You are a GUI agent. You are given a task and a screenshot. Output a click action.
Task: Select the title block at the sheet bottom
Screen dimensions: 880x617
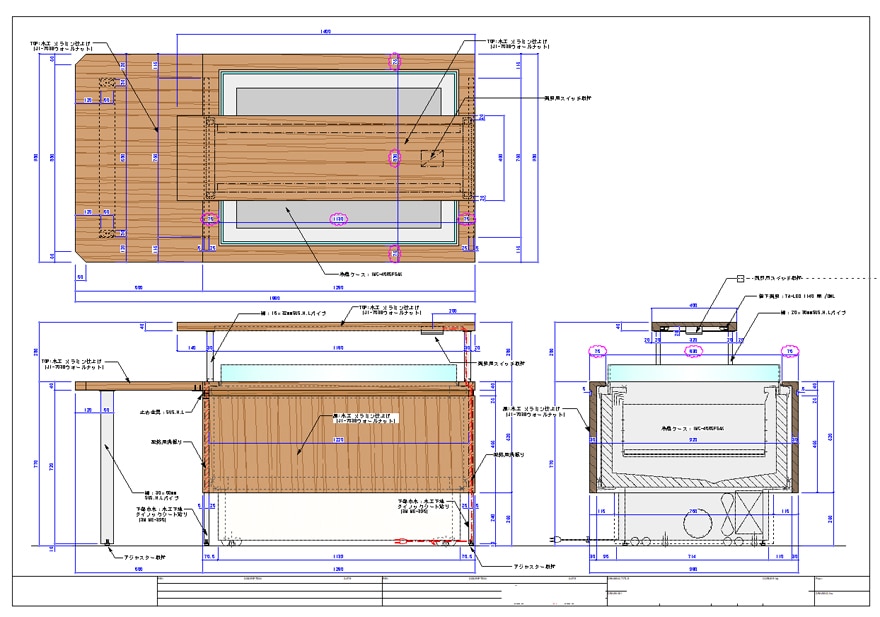tap(441, 591)
